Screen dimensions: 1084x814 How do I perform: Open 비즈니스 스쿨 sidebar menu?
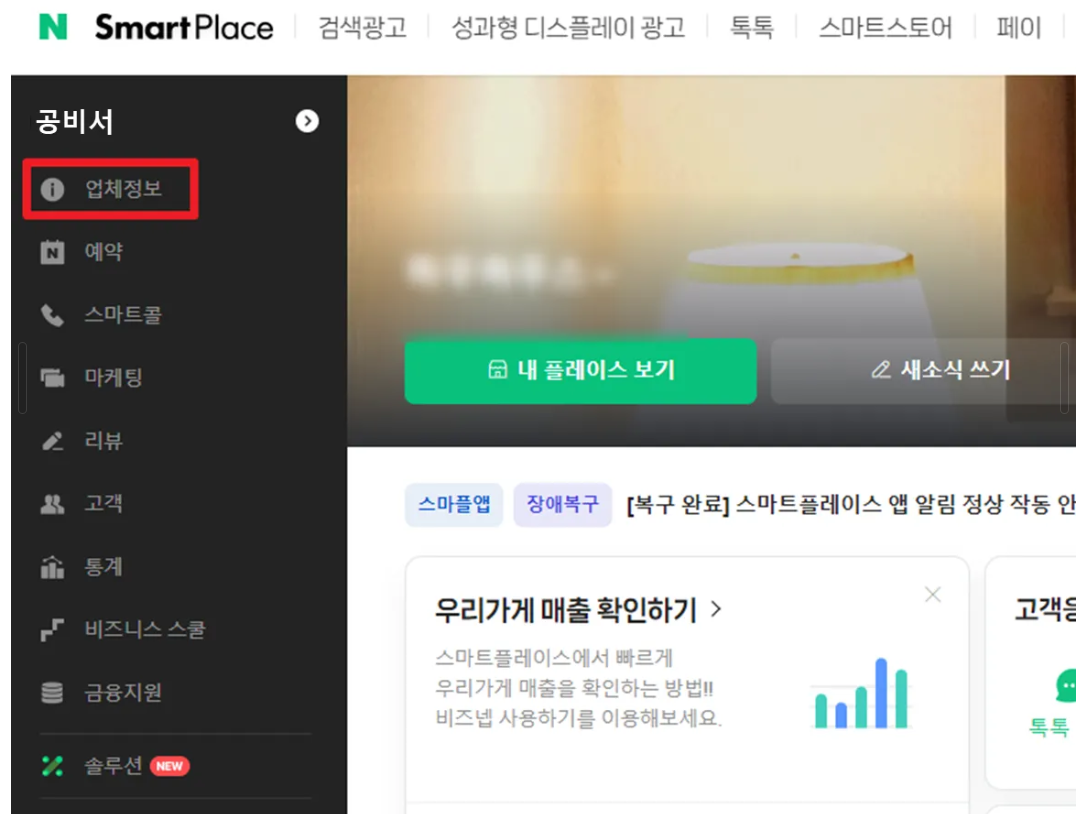click(145, 629)
